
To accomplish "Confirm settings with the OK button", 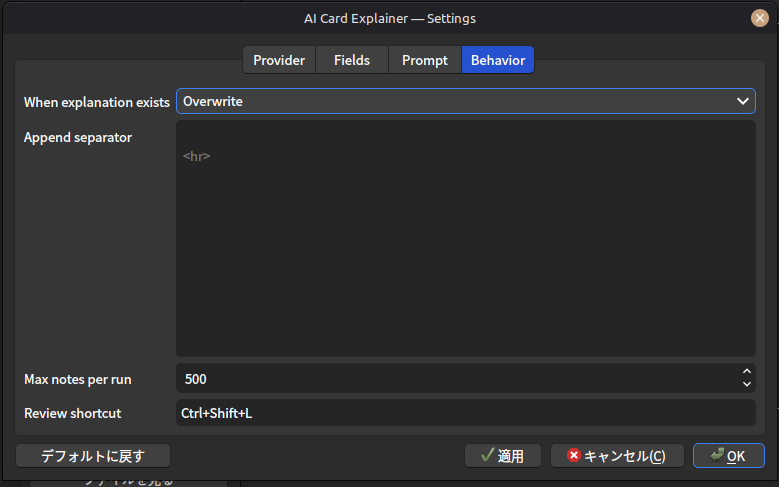I will coord(728,456).
